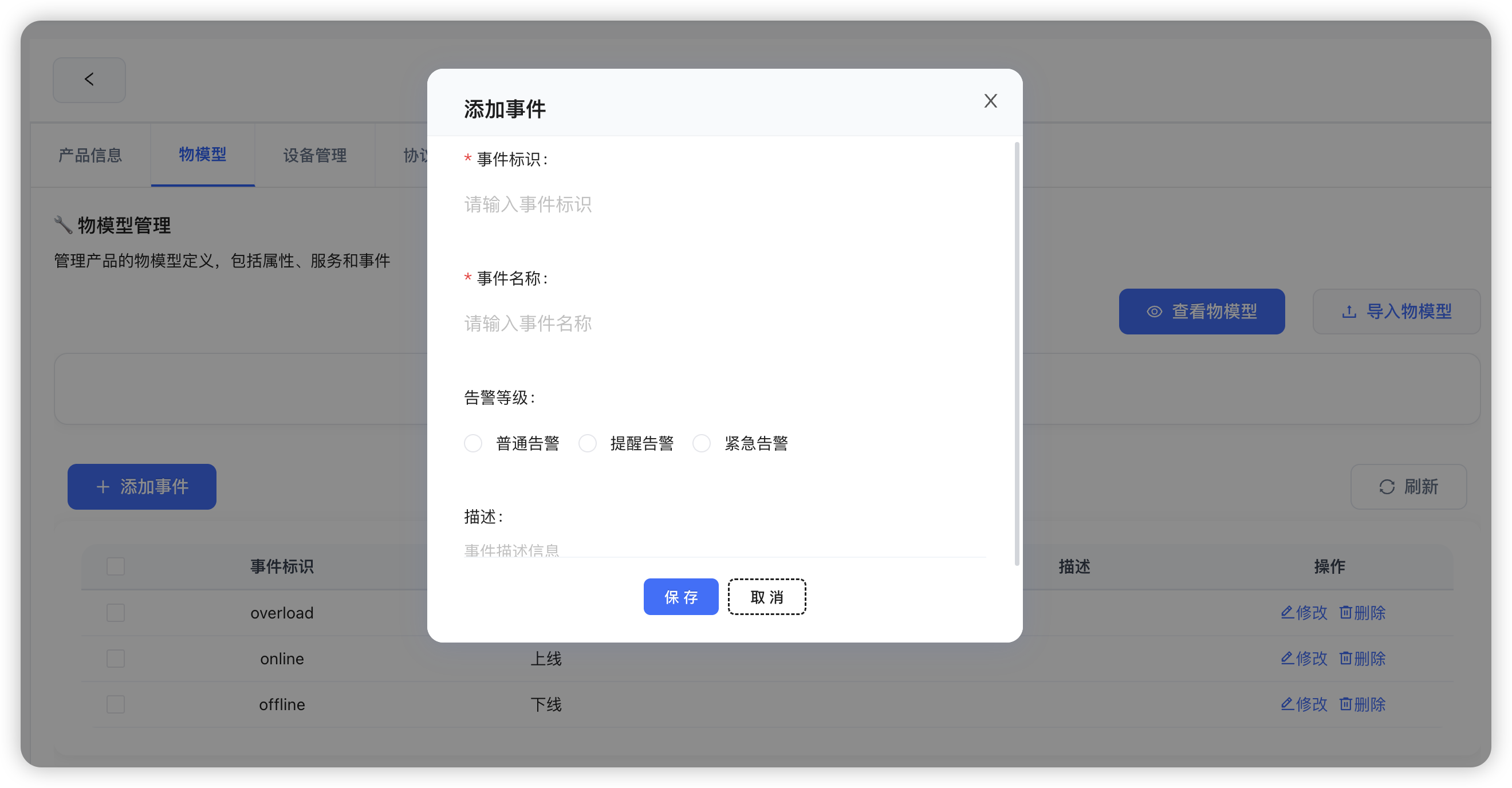Close the 添加事件 dialog with X icon
This screenshot has width=1512, height=788.
(x=990, y=100)
